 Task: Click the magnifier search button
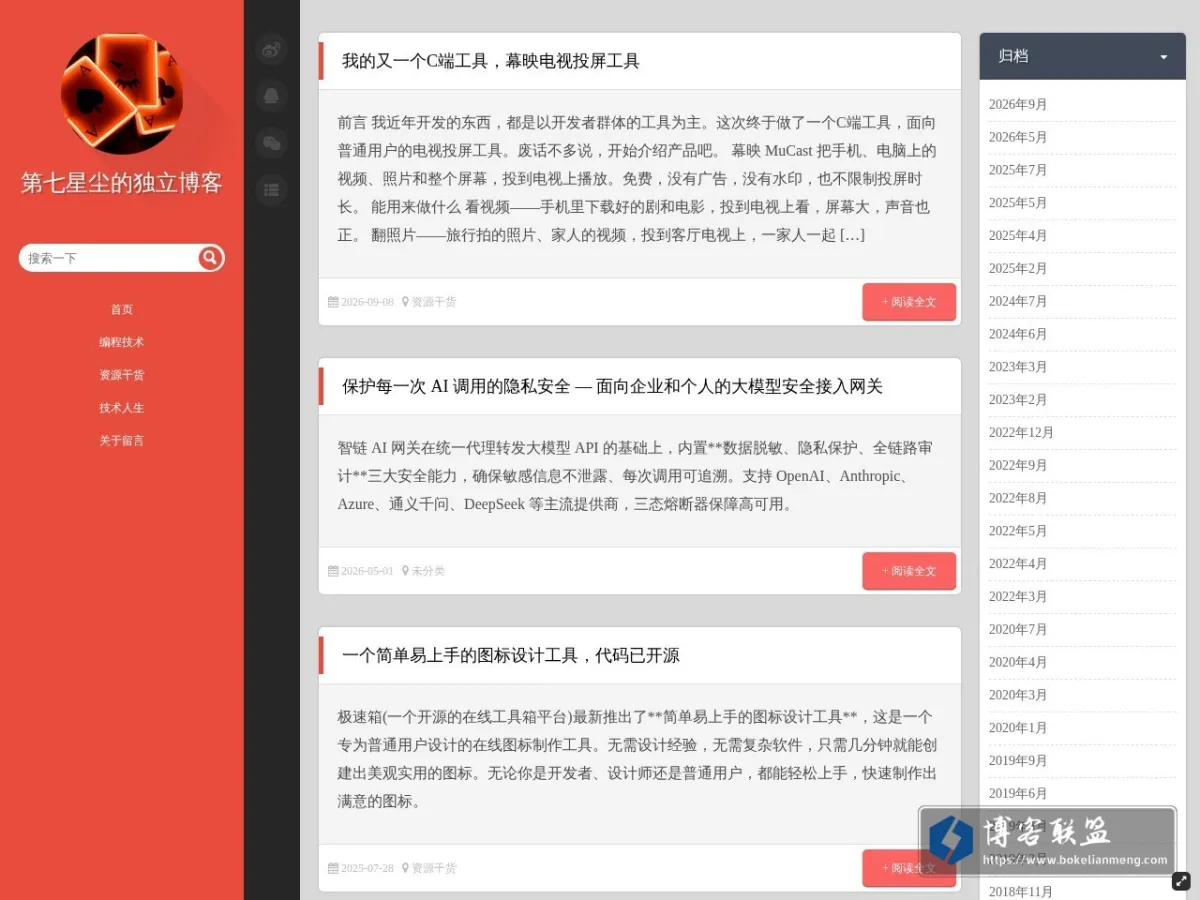coord(210,258)
